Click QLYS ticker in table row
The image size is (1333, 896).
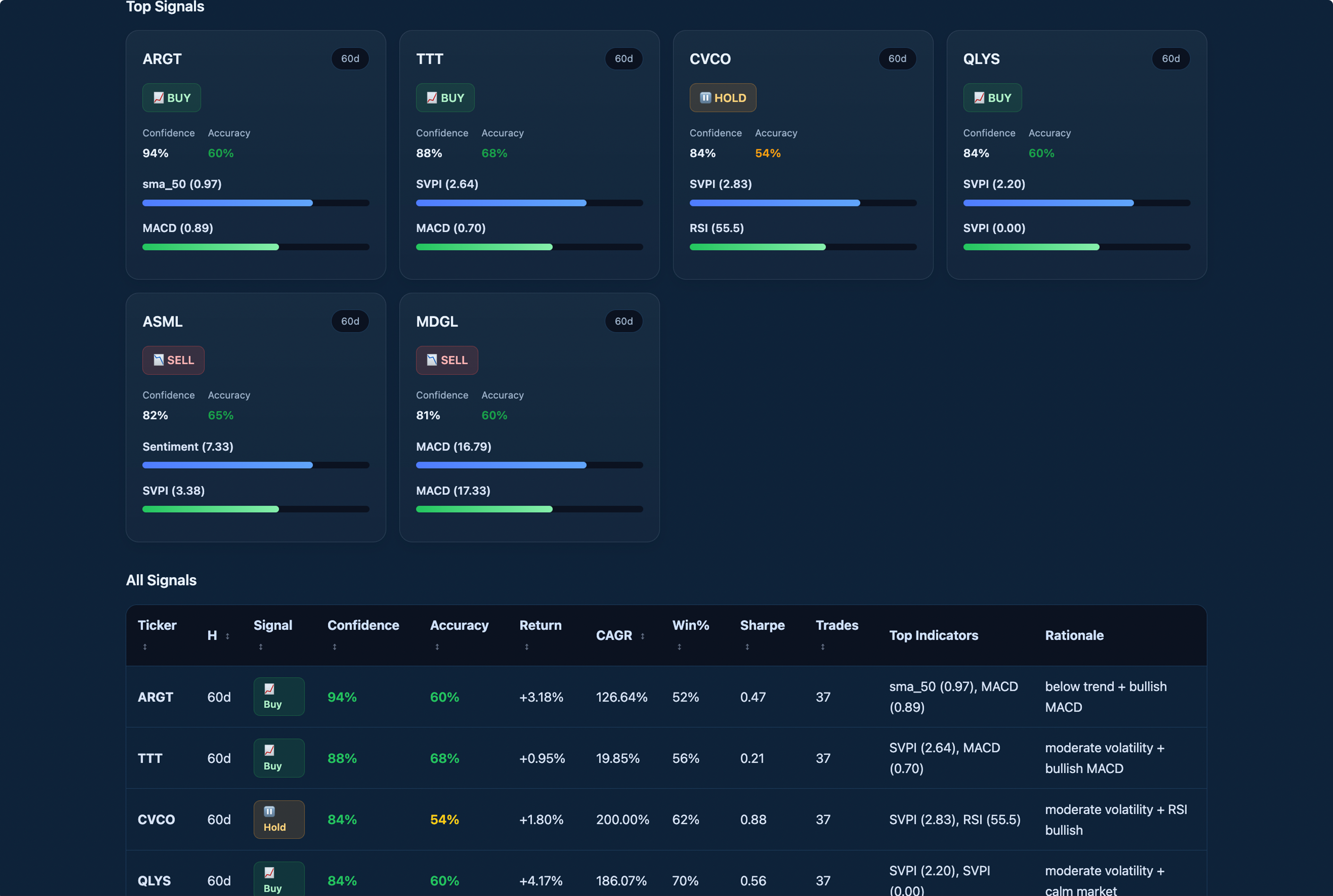tap(154, 881)
